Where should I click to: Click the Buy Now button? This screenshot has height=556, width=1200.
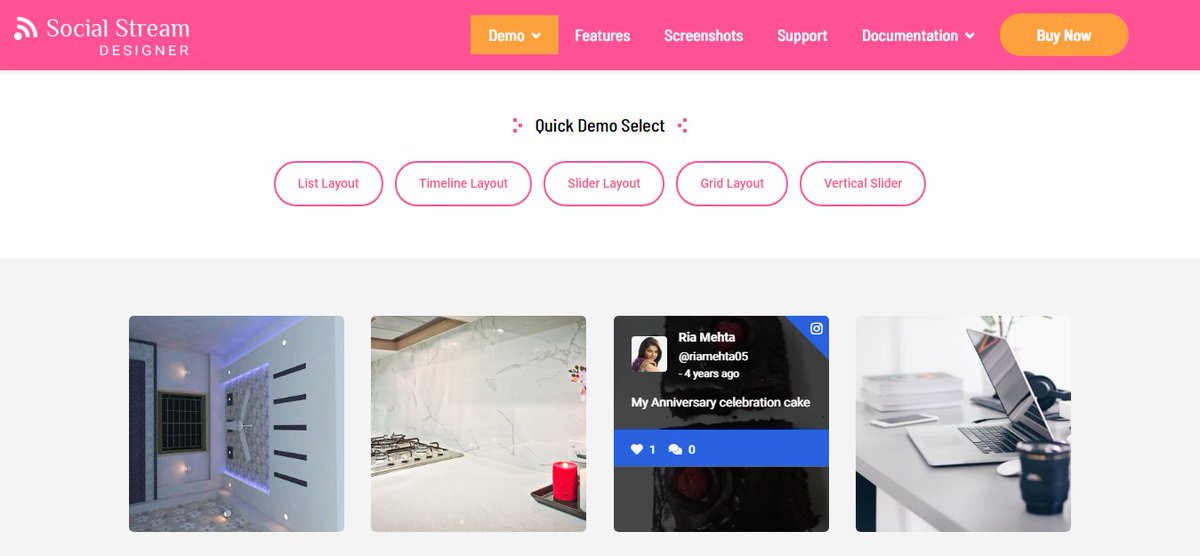(1064, 35)
